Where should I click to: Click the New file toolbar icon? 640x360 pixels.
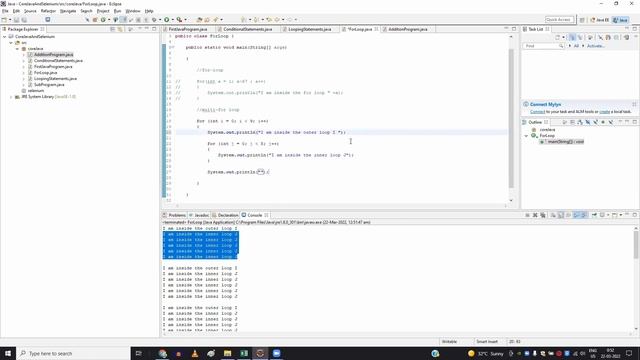coord(4,20)
